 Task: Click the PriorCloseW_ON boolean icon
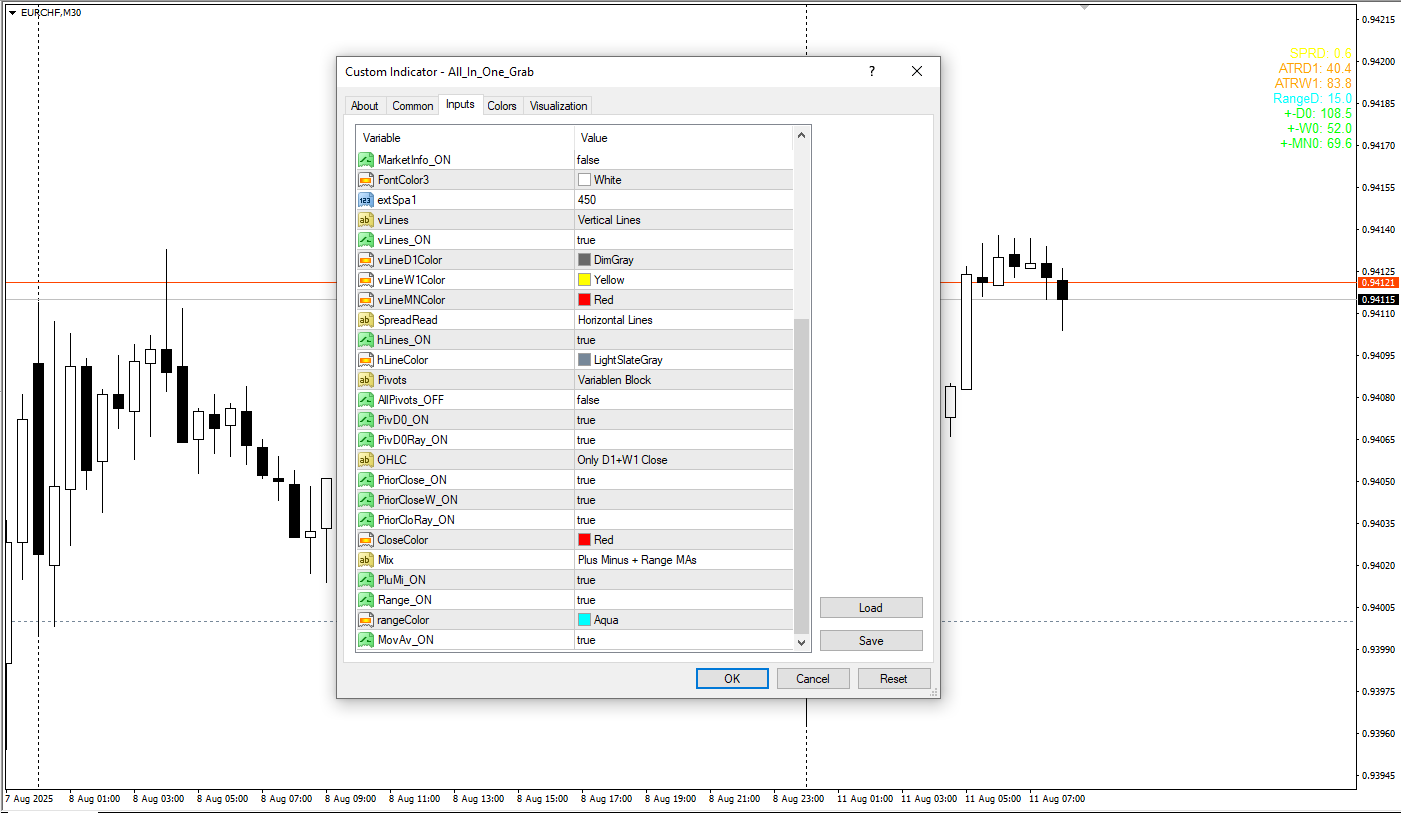[365, 500]
